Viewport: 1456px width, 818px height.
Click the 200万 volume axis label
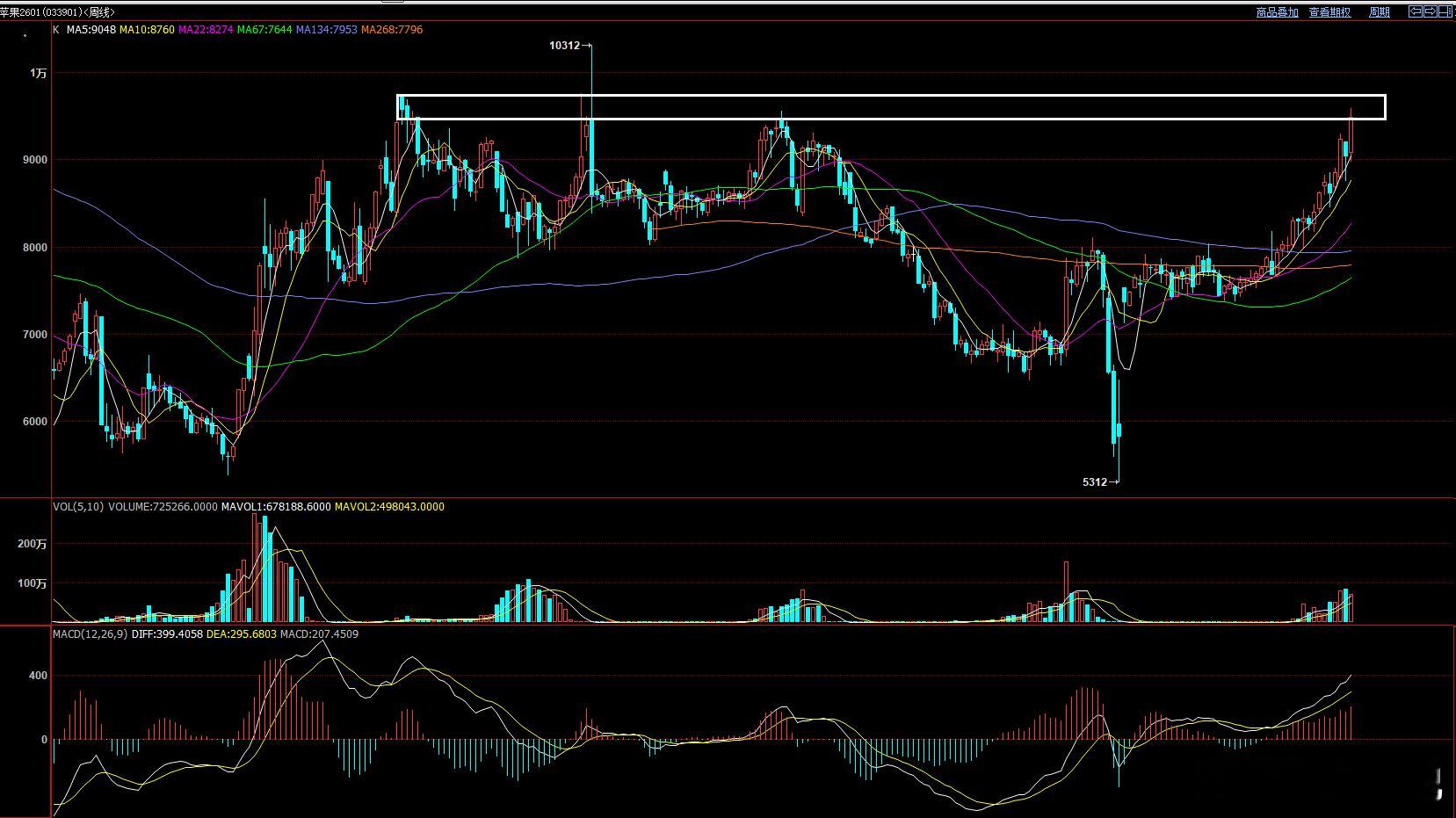(33, 545)
